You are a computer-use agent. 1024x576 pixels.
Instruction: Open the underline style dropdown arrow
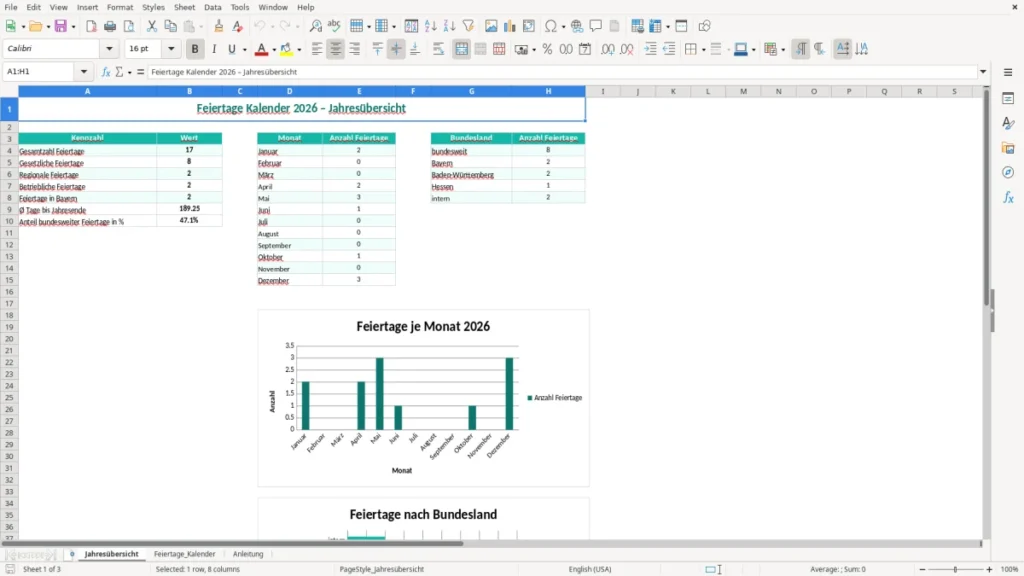tap(244, 50)
